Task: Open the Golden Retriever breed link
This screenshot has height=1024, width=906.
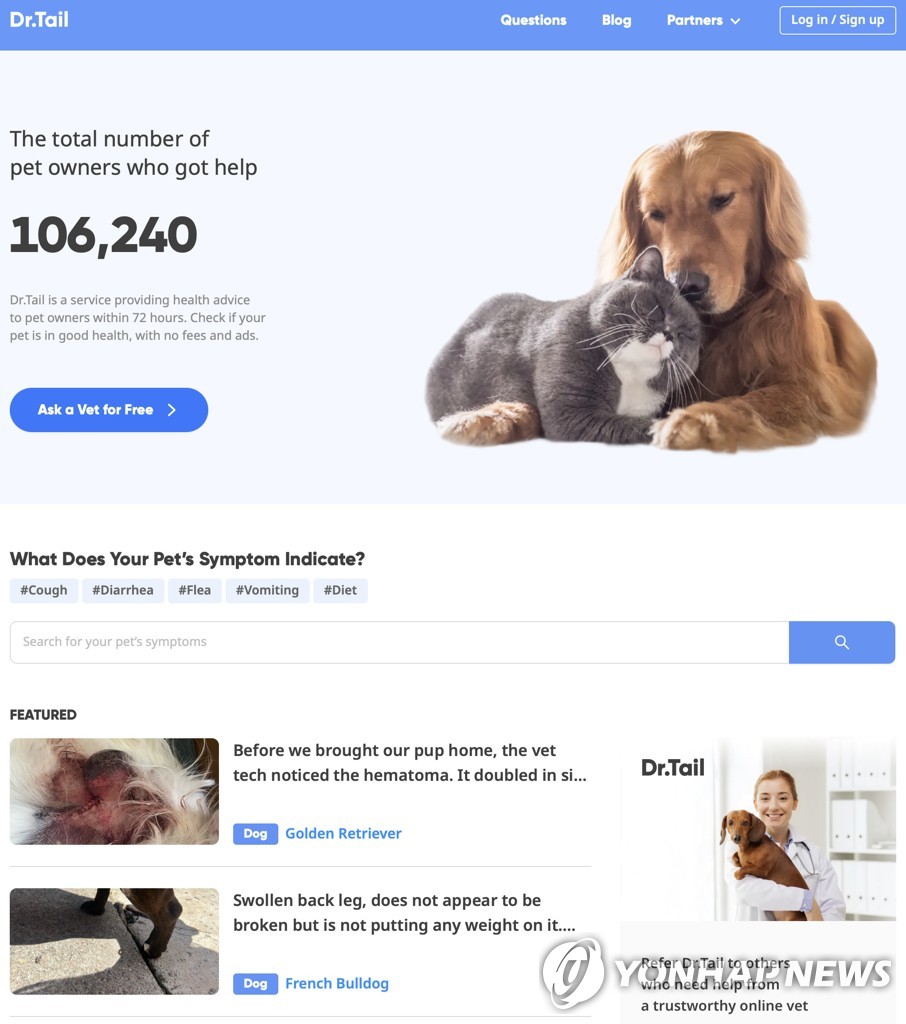Action: (x=343, y=833)
